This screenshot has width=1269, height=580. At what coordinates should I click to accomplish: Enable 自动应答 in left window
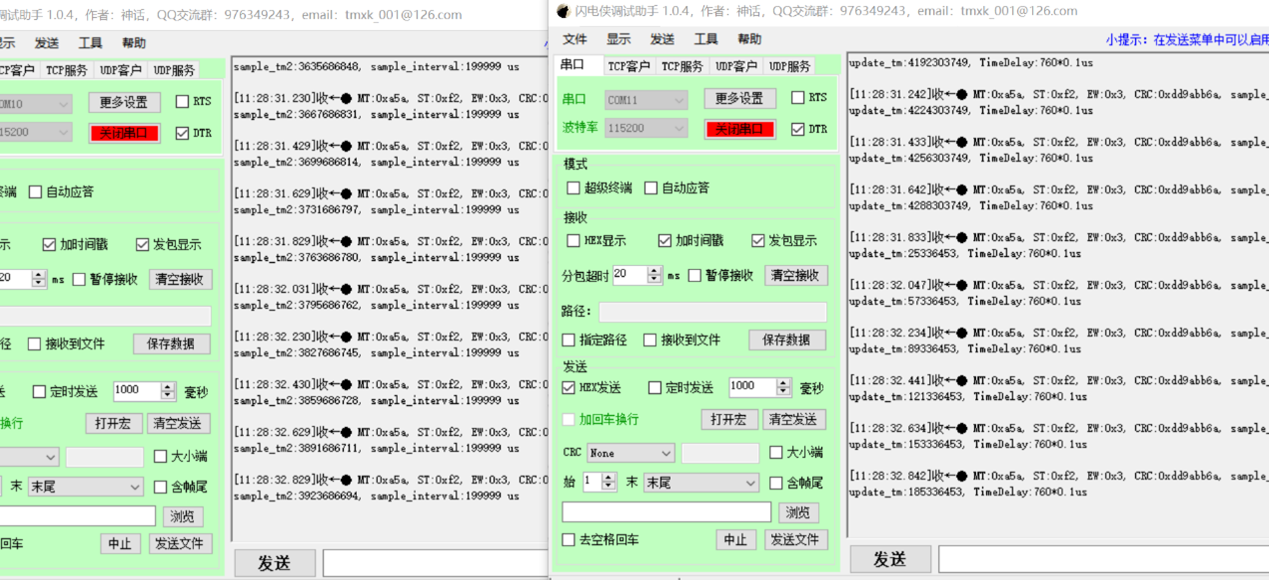click(35, 191)
